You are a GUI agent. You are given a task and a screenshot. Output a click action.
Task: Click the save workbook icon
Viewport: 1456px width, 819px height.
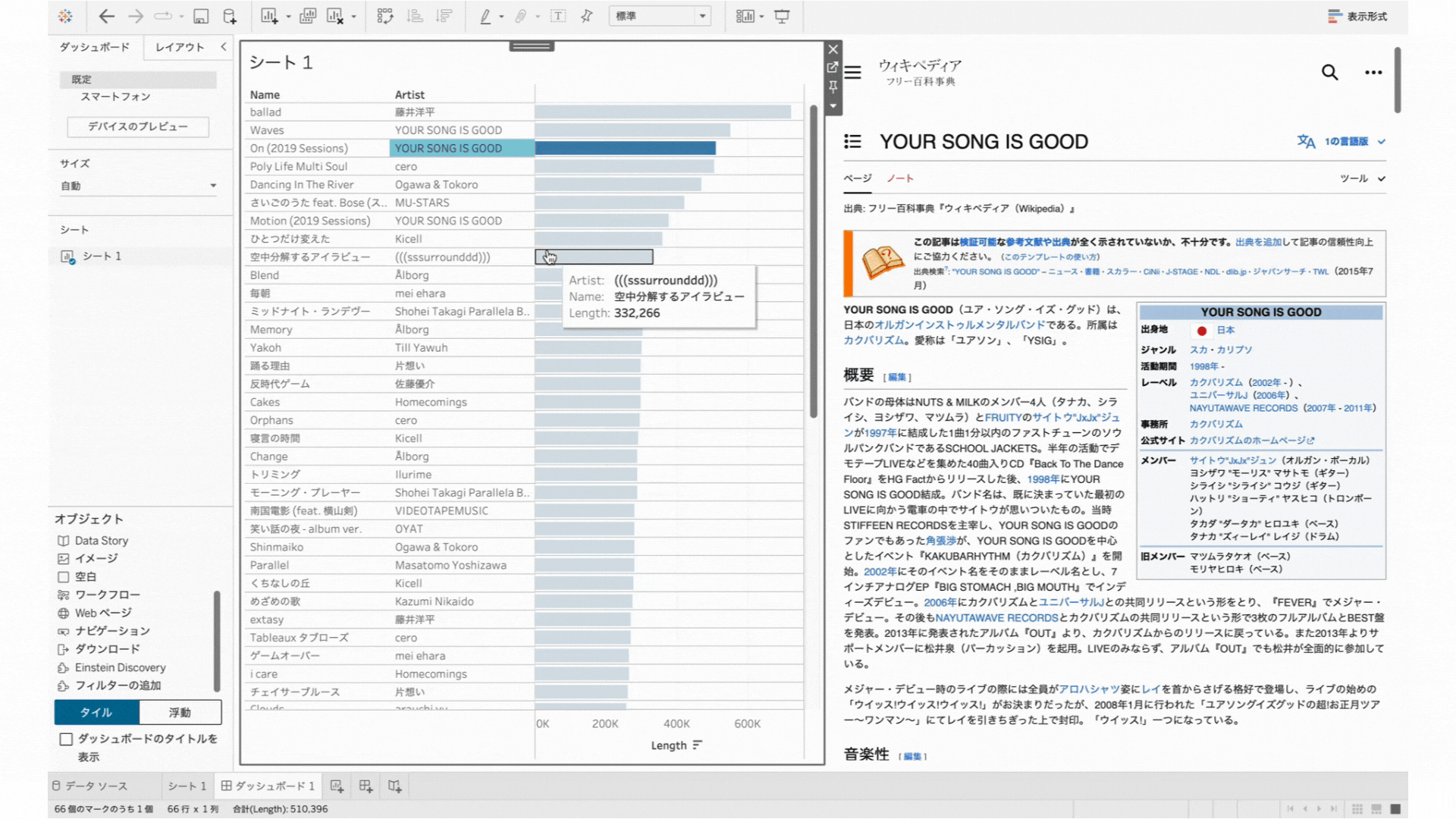click(199, 16)
